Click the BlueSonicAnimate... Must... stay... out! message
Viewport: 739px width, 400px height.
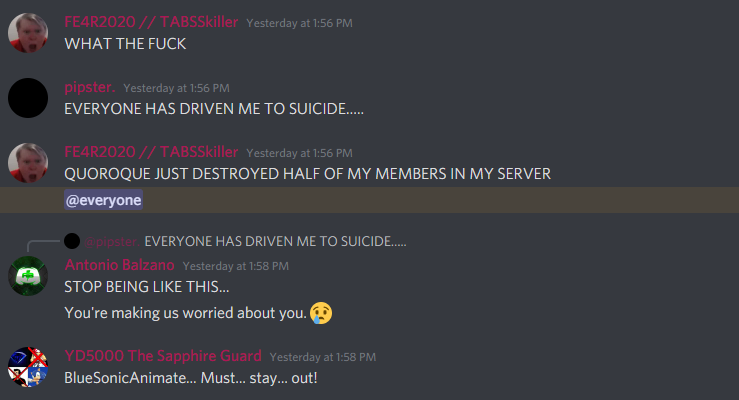(191, 378)
